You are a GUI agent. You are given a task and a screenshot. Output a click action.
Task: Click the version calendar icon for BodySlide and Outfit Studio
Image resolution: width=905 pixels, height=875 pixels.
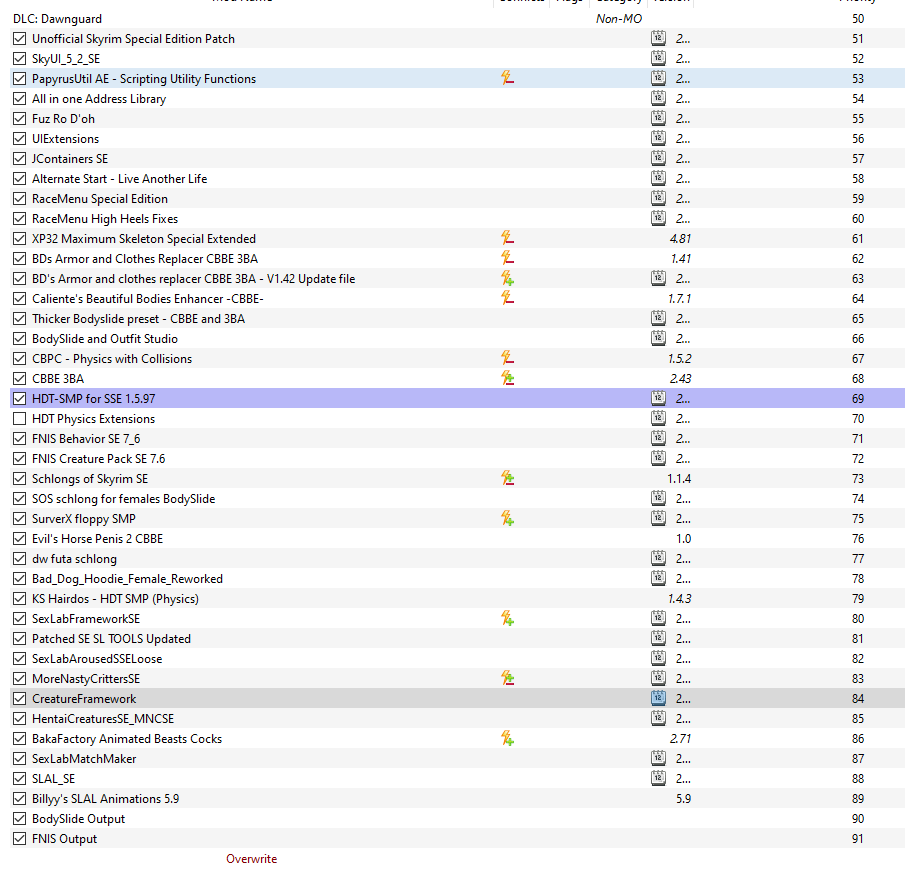(x=658, y=338)
